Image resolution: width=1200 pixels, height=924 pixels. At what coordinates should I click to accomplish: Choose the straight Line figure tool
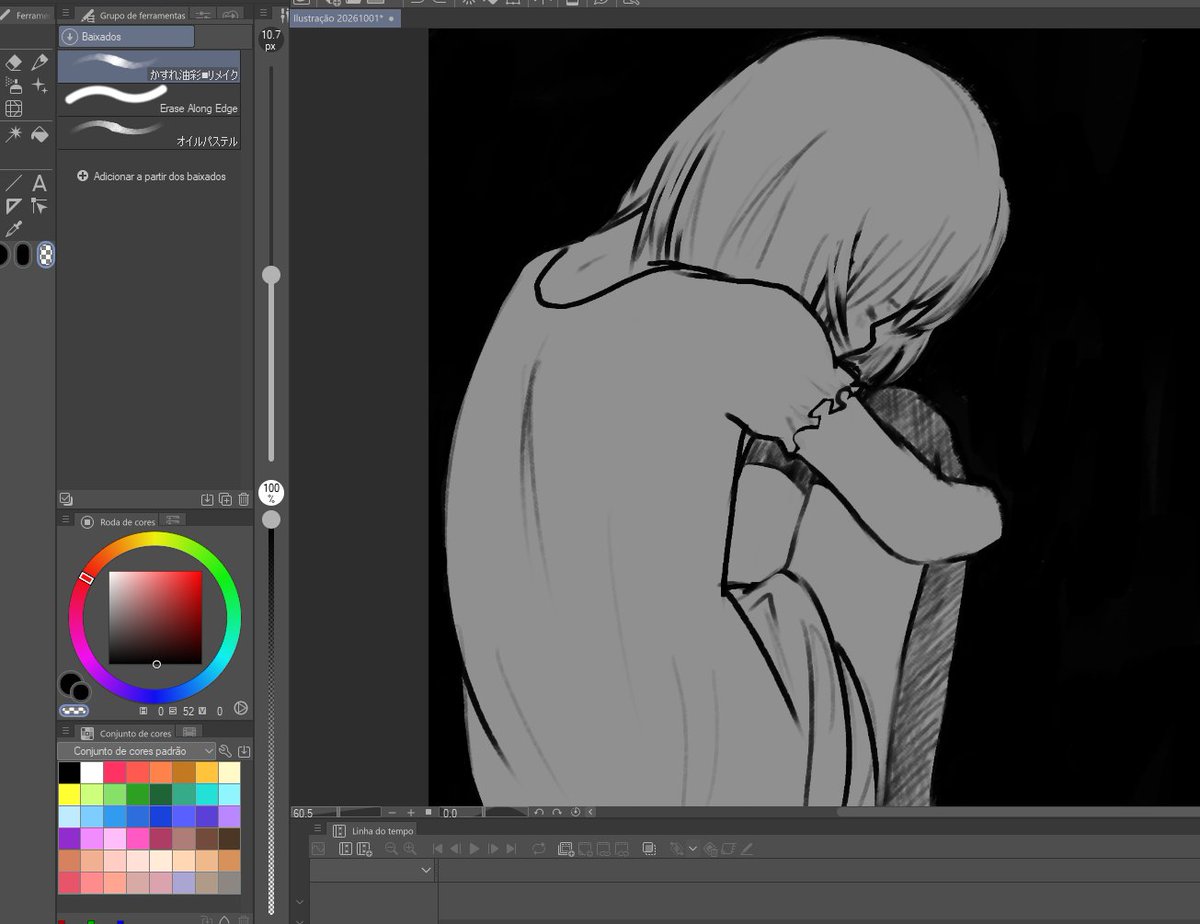13,183
